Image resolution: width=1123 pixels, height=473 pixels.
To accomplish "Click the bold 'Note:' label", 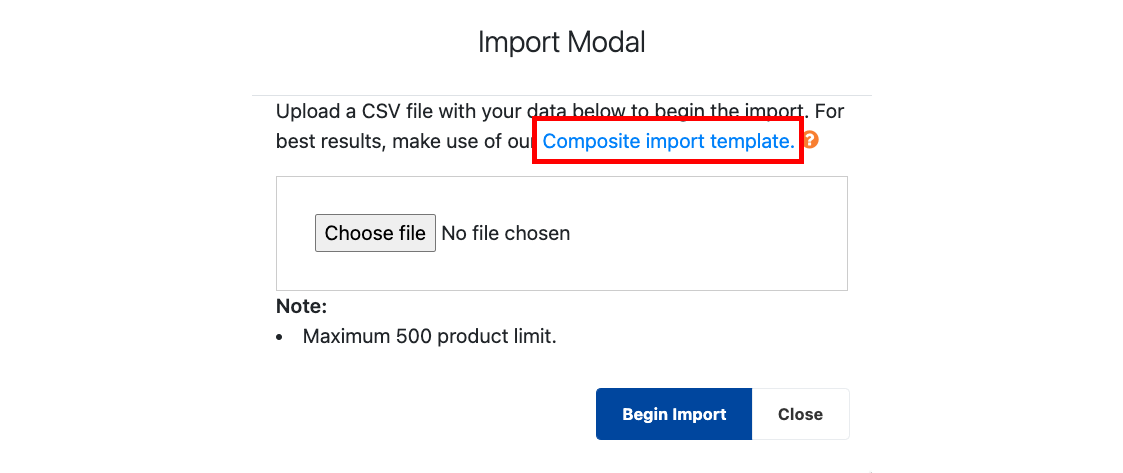I will (x=302, y=307).
